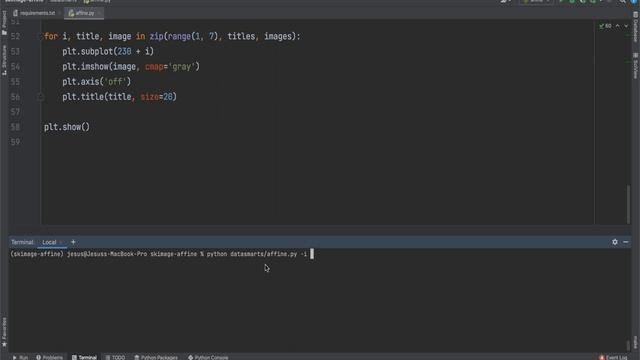This screenshot has height=360, width=640.
Task: Hide the terminal panel with the minus icon
Action: point(626,242)
